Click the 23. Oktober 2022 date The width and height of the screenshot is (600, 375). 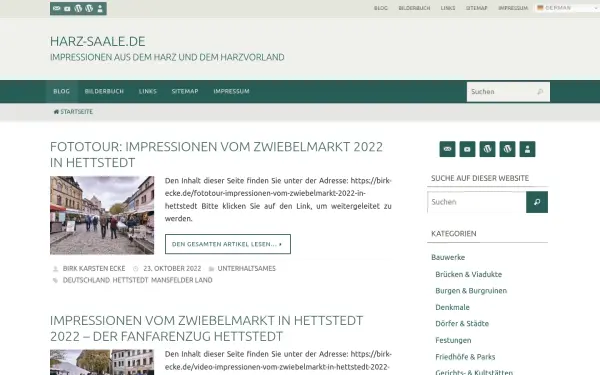(x=172, y=269)
